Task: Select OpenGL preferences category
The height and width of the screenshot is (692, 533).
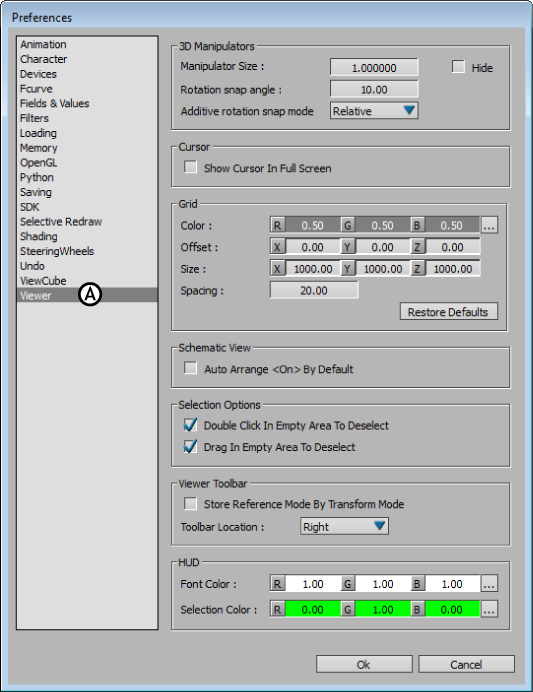Action: [x=39, y=162]
